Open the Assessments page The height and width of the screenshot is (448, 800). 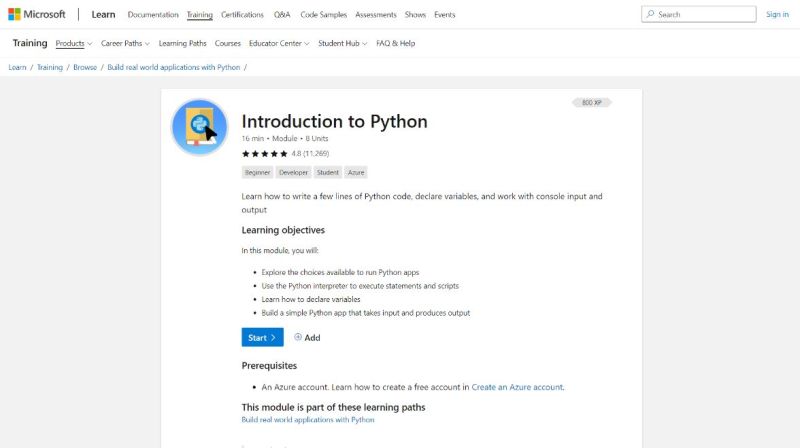(376, 15)
